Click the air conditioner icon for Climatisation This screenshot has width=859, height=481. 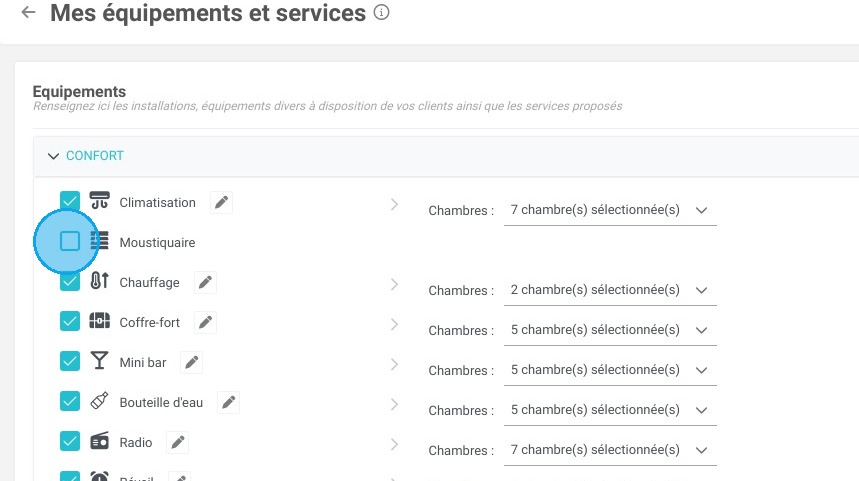(x=99, y=201)
